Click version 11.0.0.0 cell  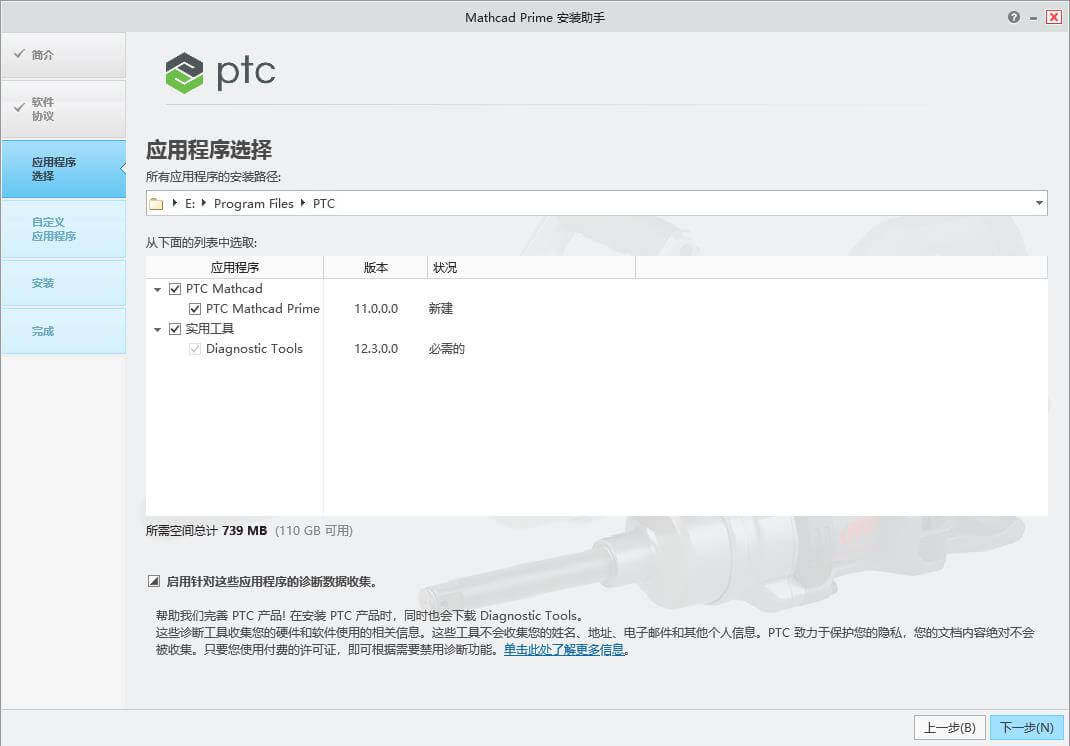(x=375, y=309)
